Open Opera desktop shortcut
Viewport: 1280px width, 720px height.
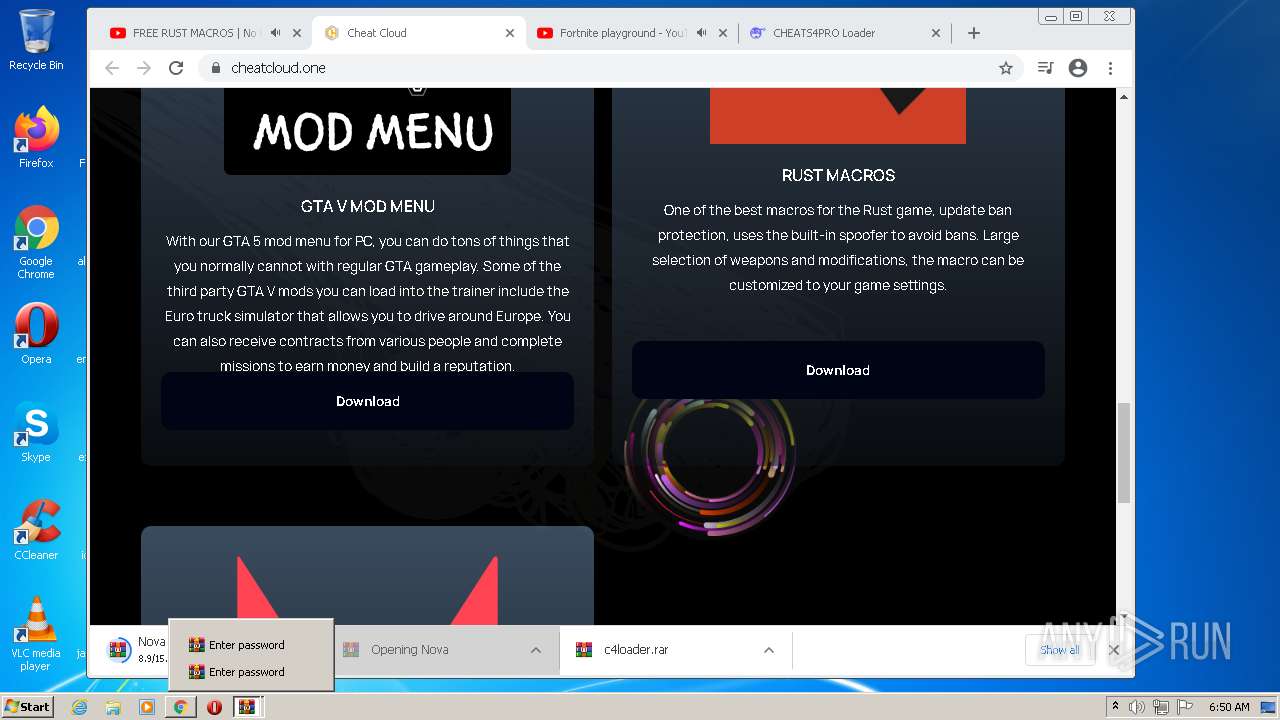tap(36, 333)
